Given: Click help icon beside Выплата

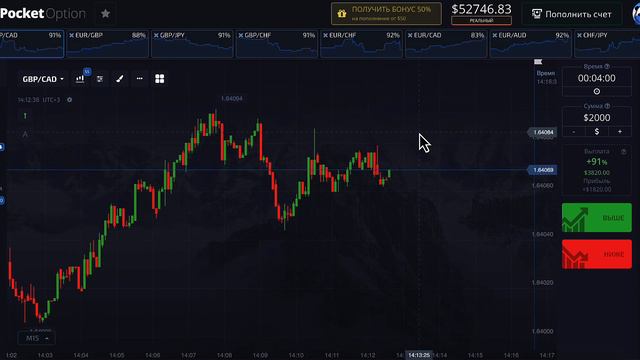Looking at the screenshot, I should pyautogui.click(x=623, y=151).
